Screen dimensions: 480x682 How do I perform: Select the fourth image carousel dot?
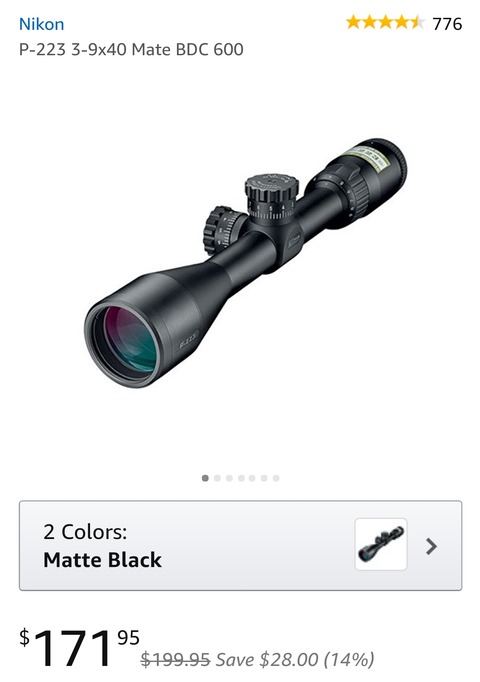[240, 478]
